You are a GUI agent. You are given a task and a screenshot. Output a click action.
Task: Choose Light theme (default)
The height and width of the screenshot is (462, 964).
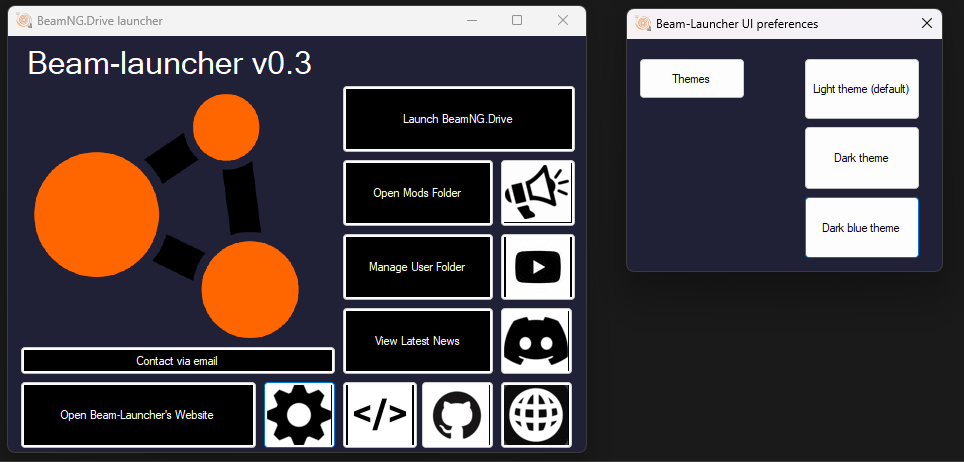pos(862,89)
